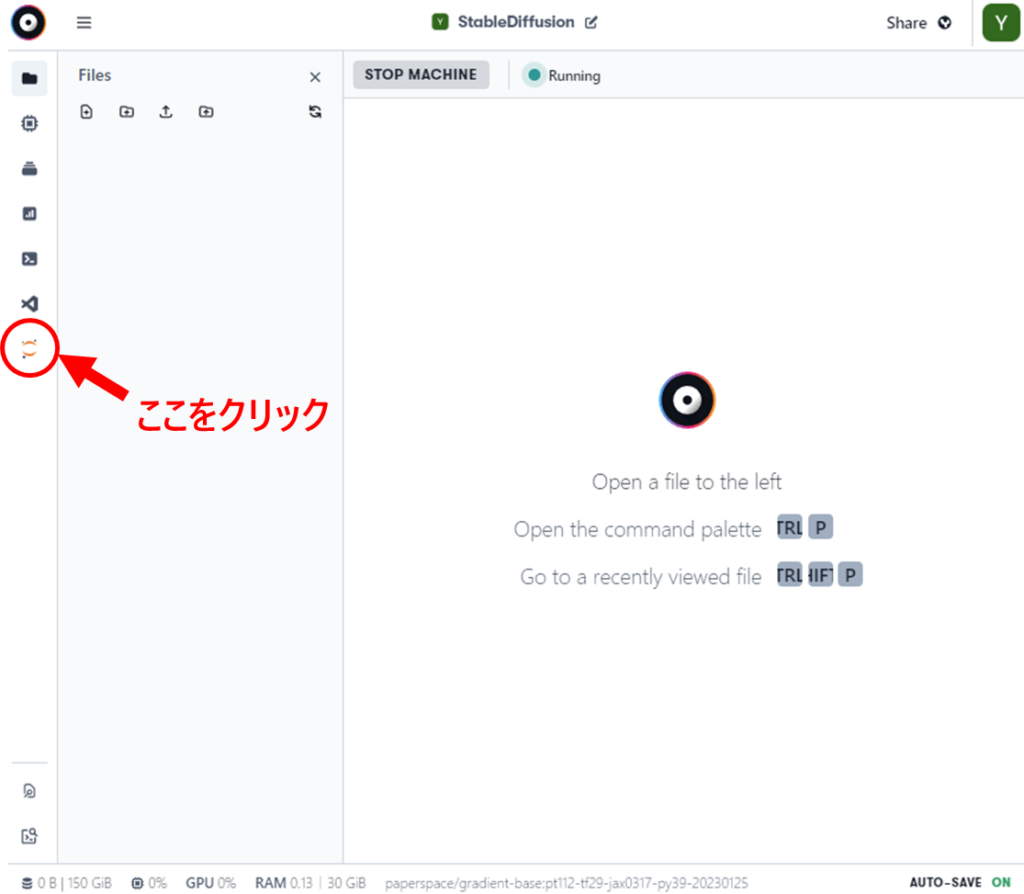
Task: Click the upload folder icon
Action: (x=206, y=112)
